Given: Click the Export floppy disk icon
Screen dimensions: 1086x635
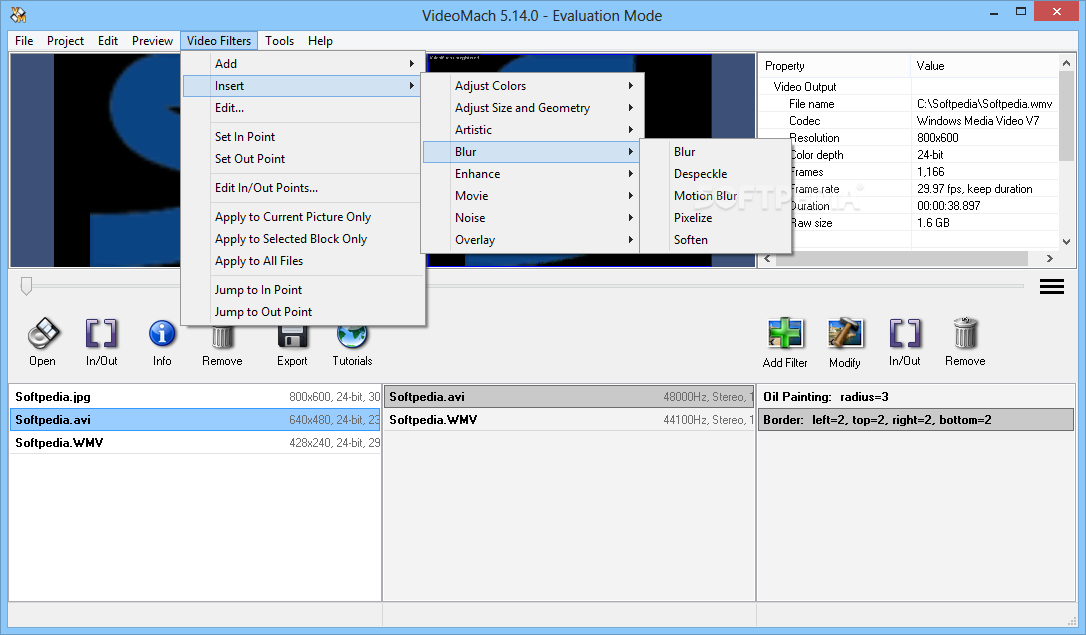Looking at the screenshot, I should point(292,337).
